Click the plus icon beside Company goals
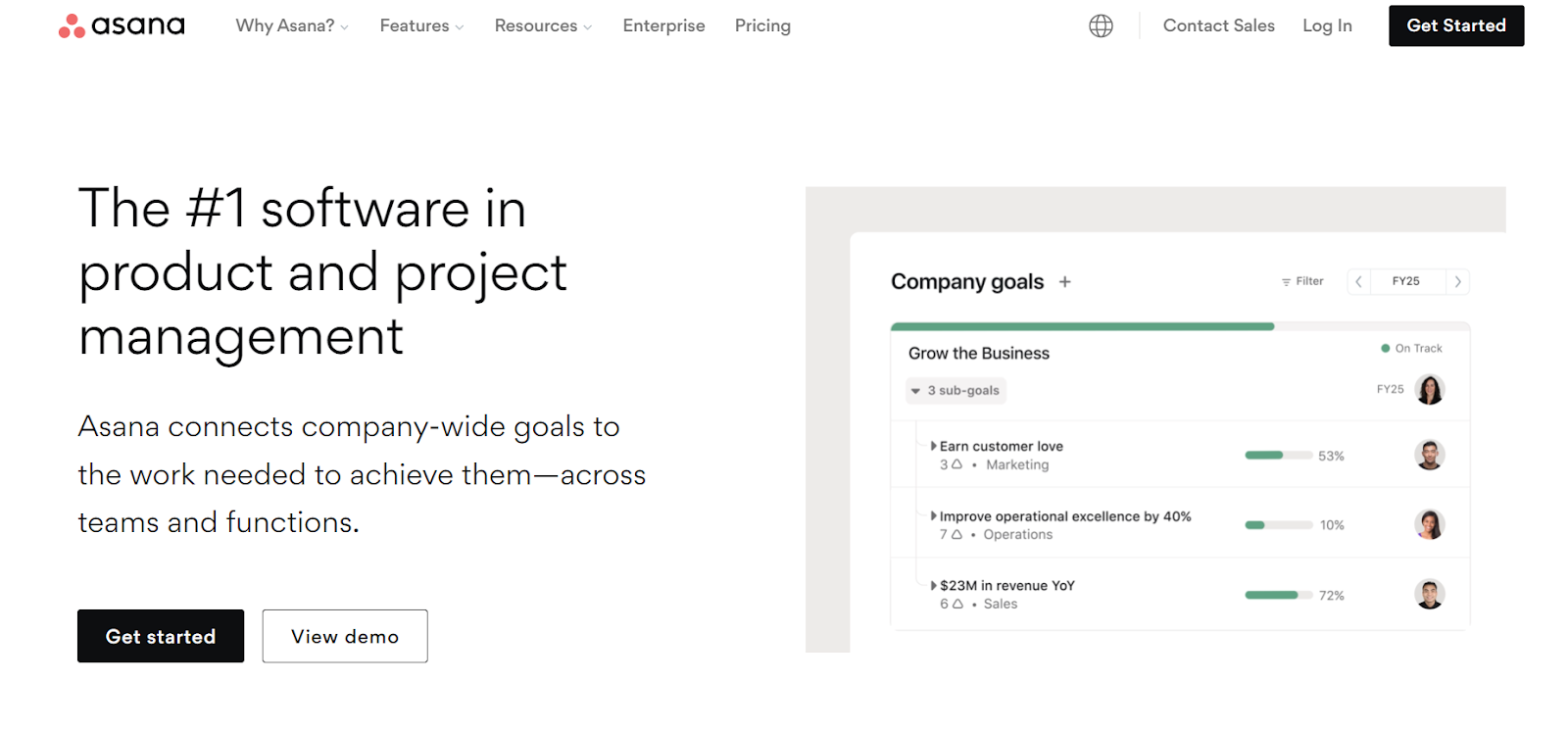 coord(1065,282)
